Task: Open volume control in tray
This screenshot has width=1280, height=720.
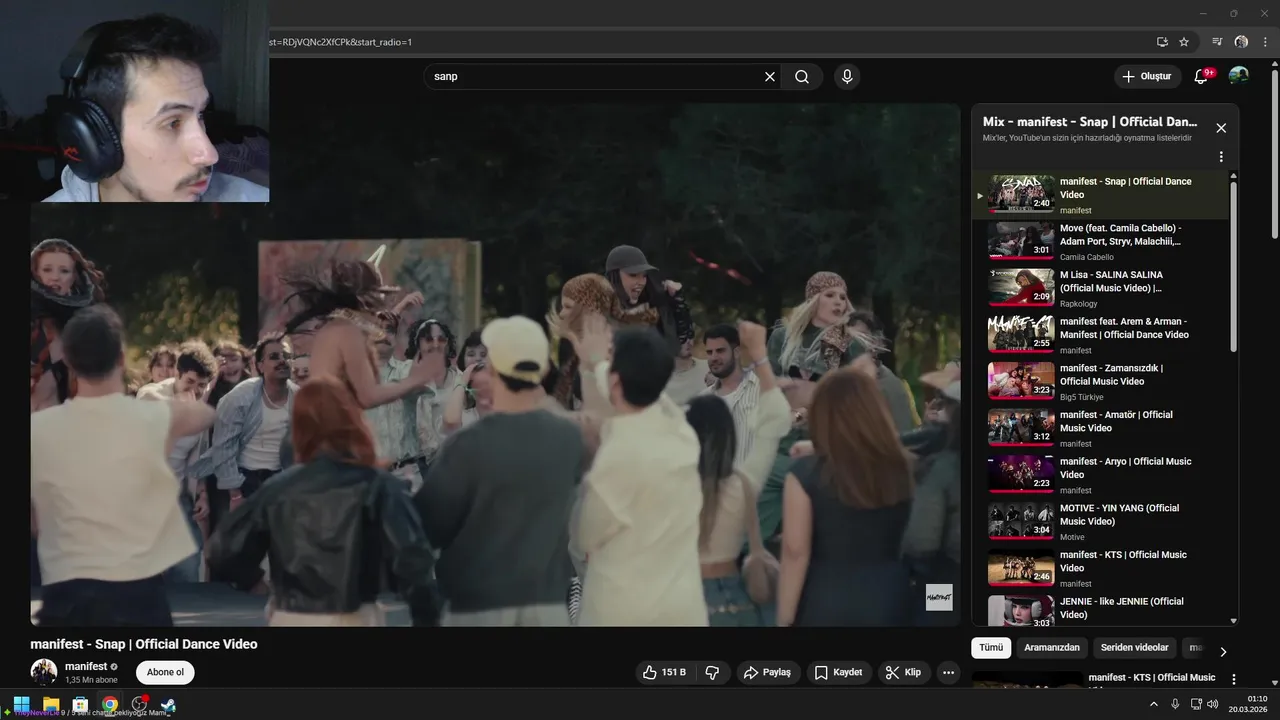Action: click(1213, 704)
